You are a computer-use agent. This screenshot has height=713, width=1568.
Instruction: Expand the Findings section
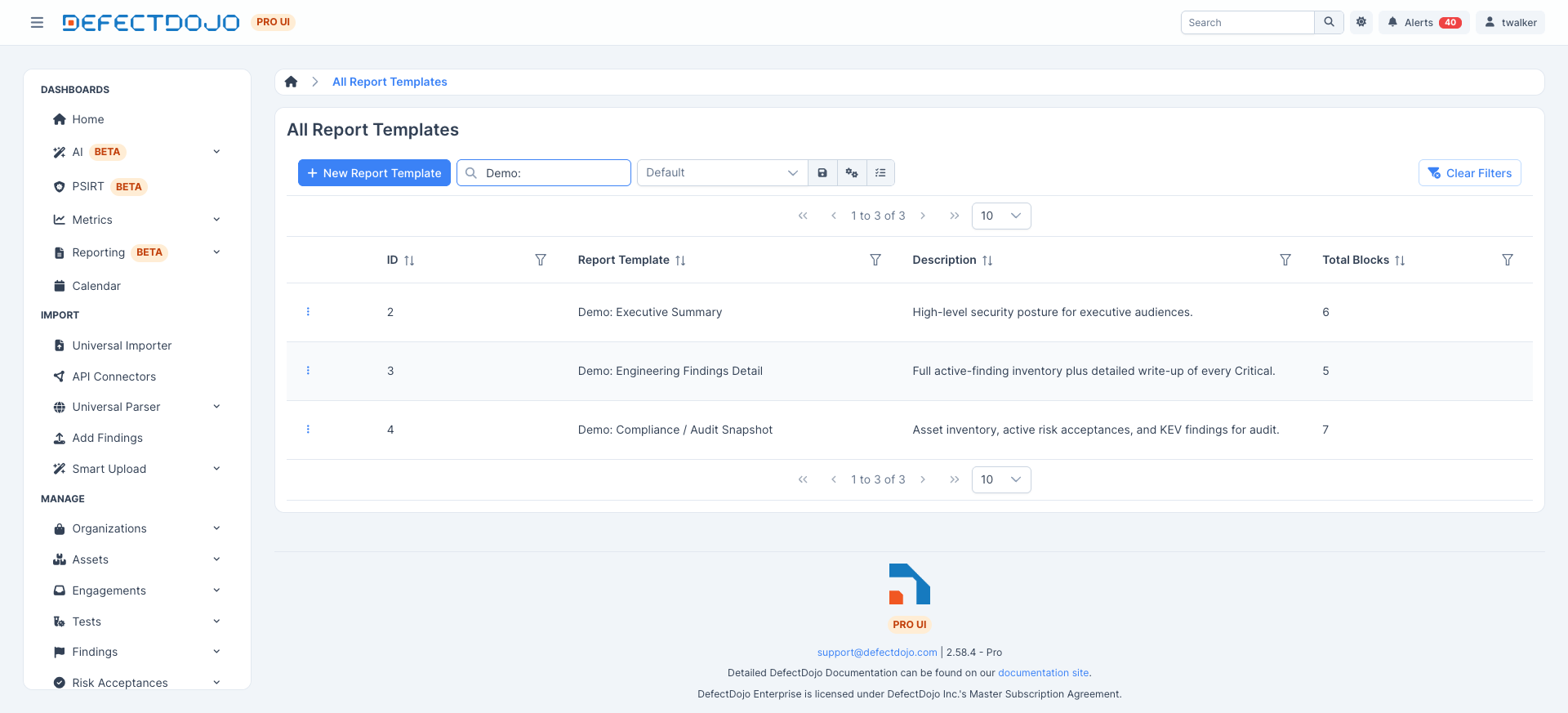click(x=216, y=652)
